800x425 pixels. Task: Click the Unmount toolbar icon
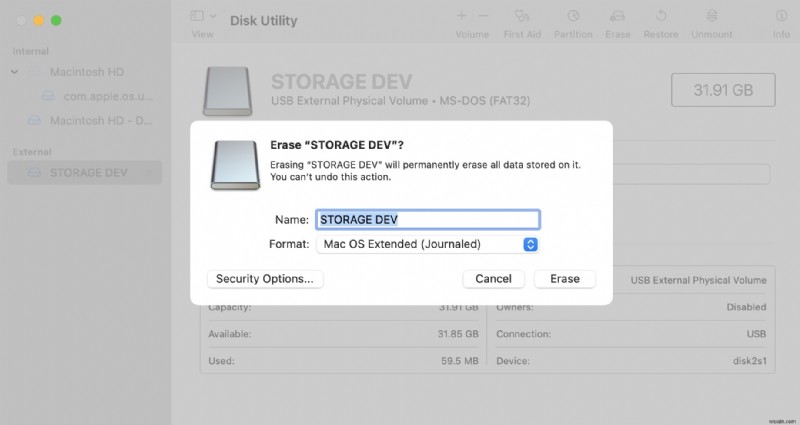pyautogui.click(x=712, y=16)
